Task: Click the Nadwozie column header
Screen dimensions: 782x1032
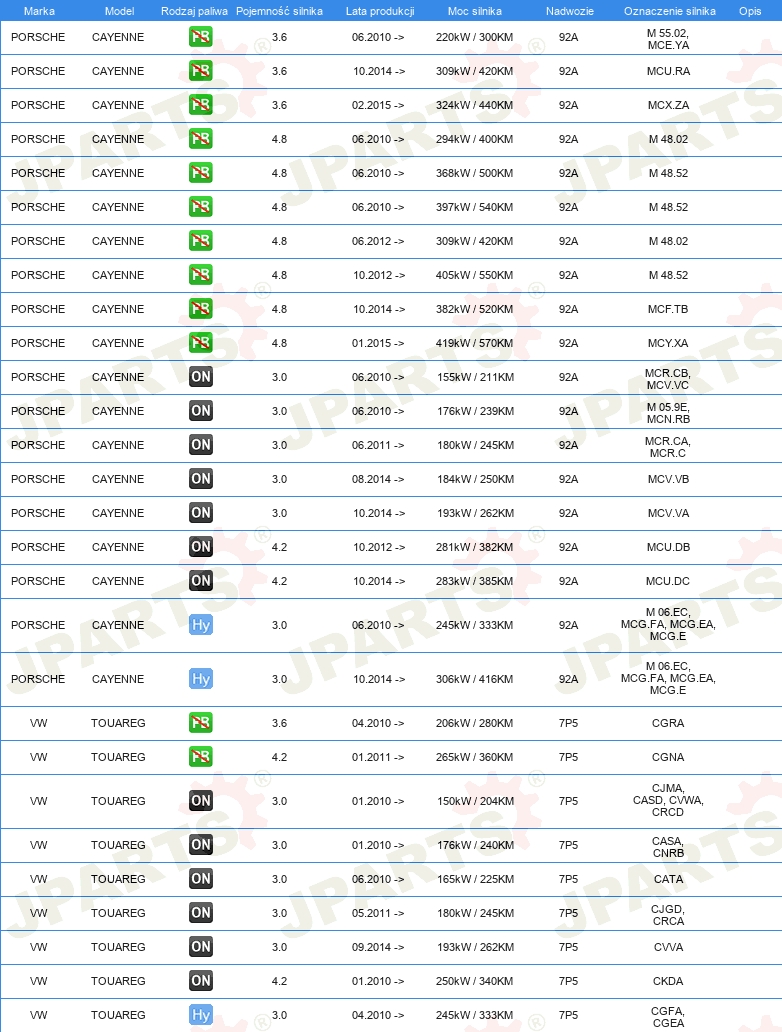Action: (569, 11)
